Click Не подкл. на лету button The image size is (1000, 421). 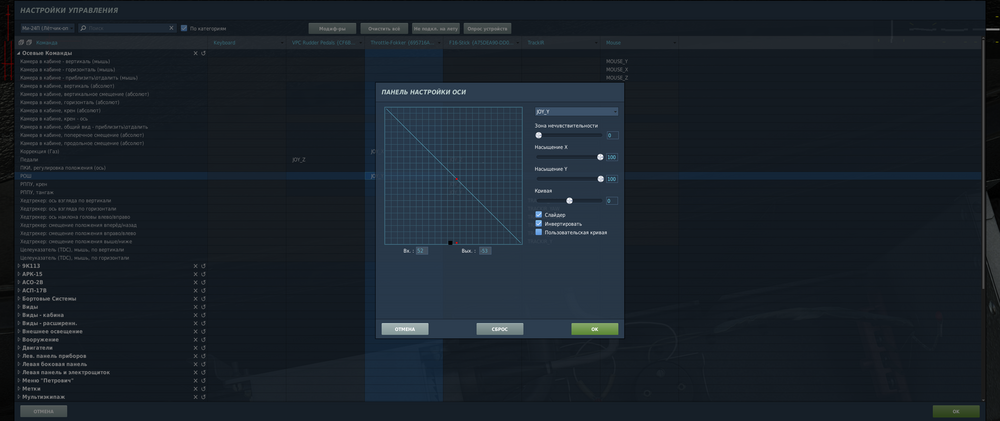[x=436, y=29]
